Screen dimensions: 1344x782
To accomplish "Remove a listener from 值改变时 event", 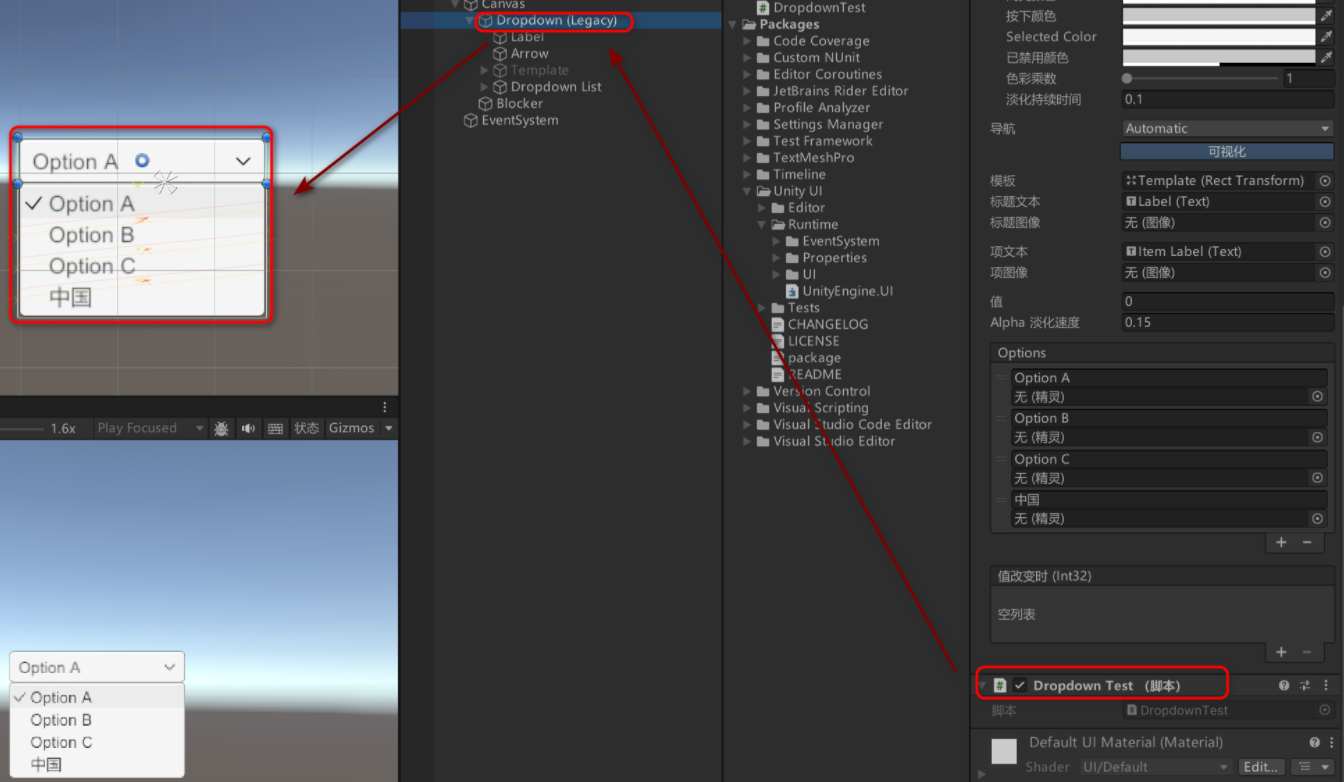I will pyautogui.click(x=1307, y=652).
